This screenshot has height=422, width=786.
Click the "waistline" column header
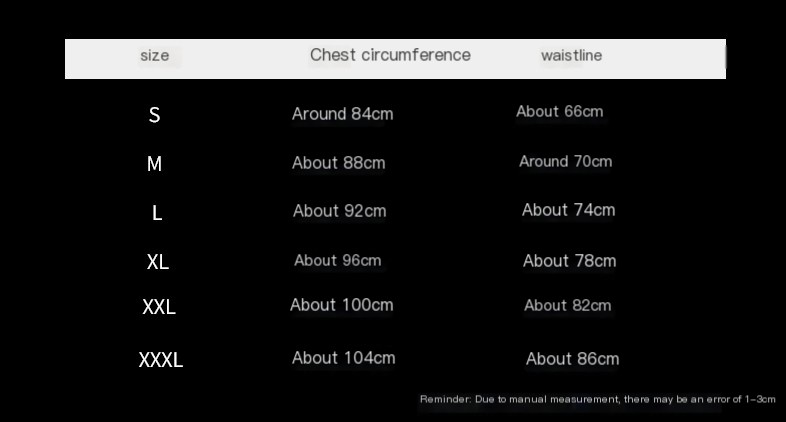point(571,56)
